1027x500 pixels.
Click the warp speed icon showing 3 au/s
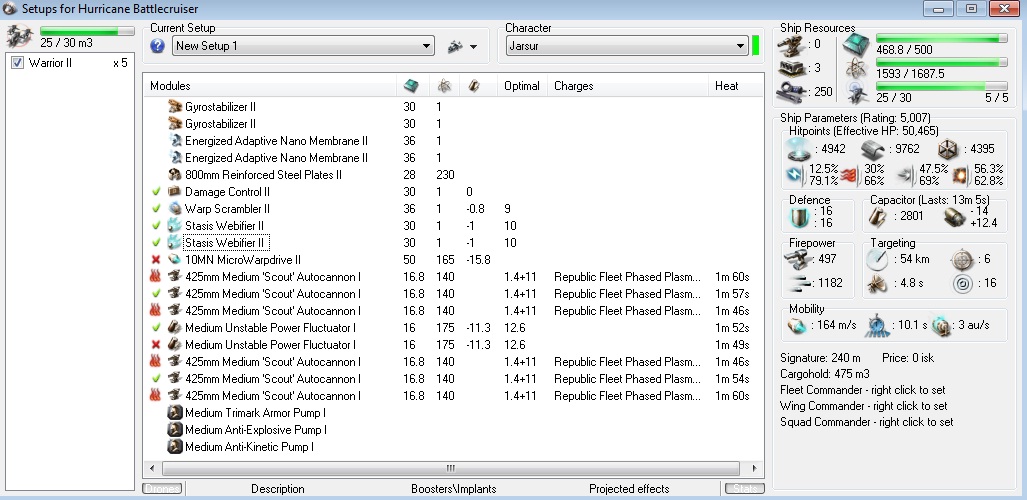point(941,326)
